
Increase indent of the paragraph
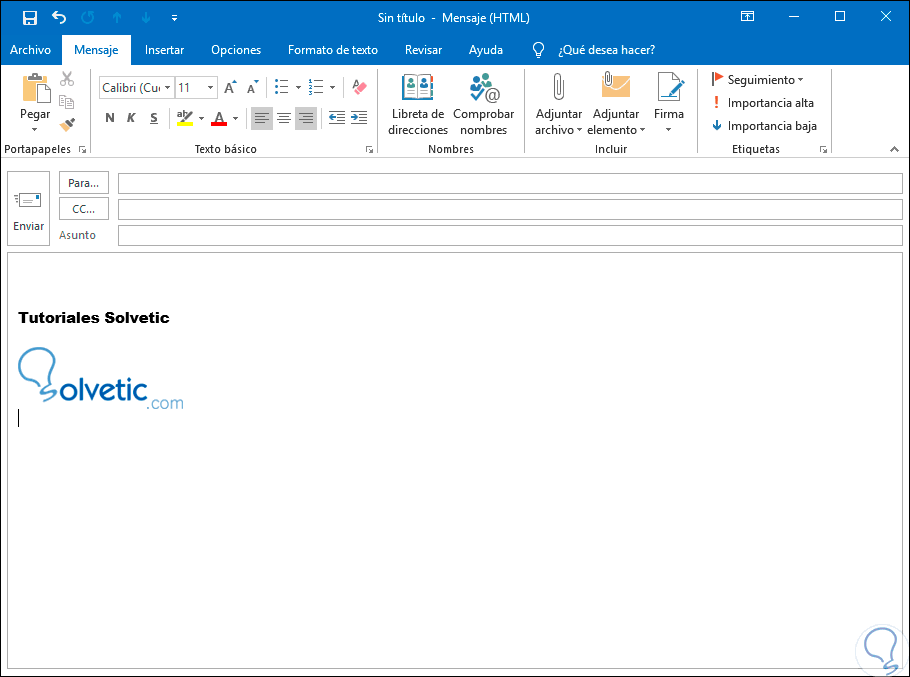click(x=359, y=118)
